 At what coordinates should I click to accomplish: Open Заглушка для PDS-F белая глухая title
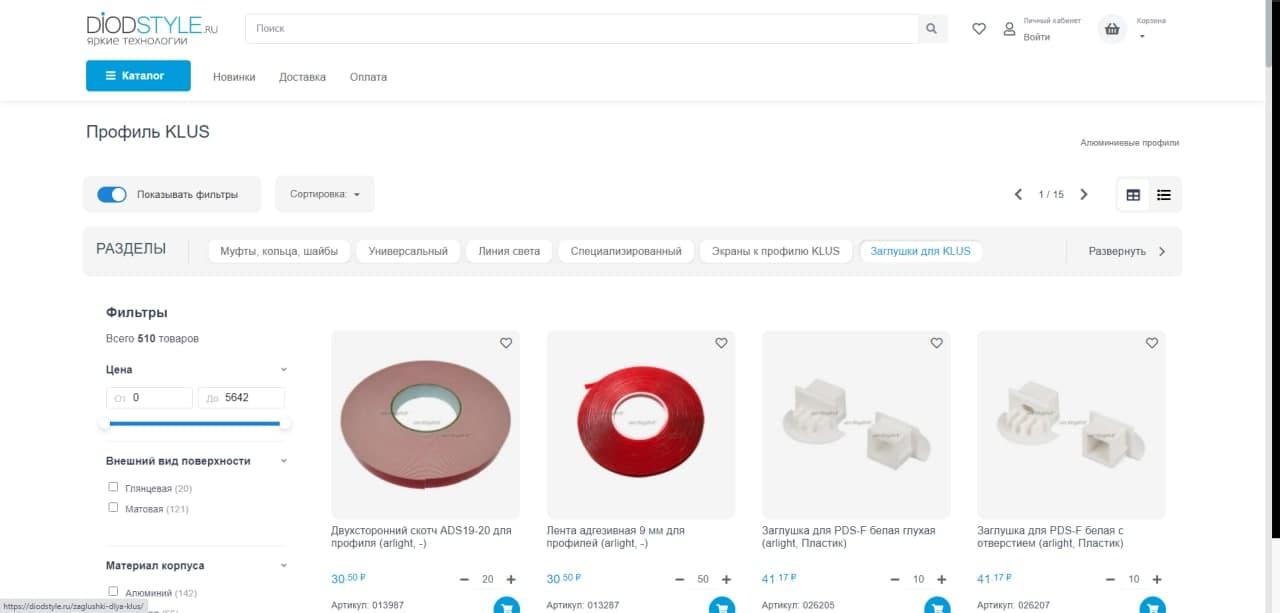click(849, 537)
